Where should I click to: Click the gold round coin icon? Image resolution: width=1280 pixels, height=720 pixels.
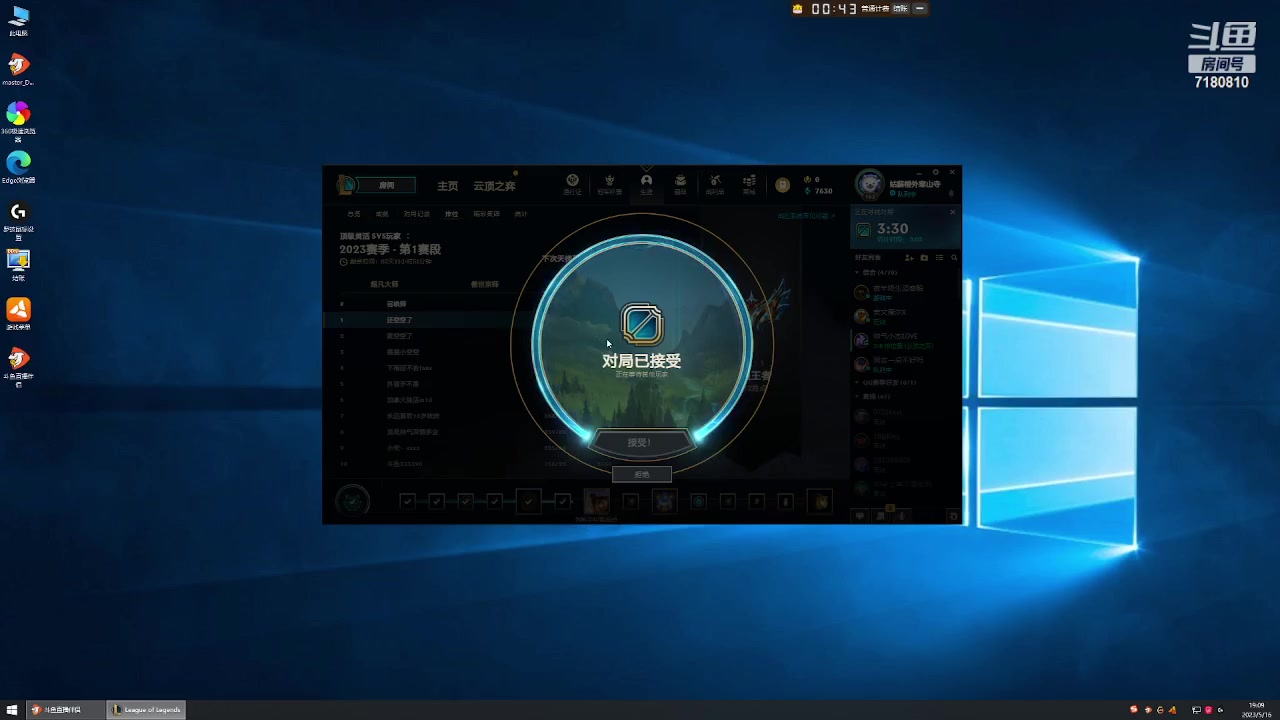(x=783, y=185)
